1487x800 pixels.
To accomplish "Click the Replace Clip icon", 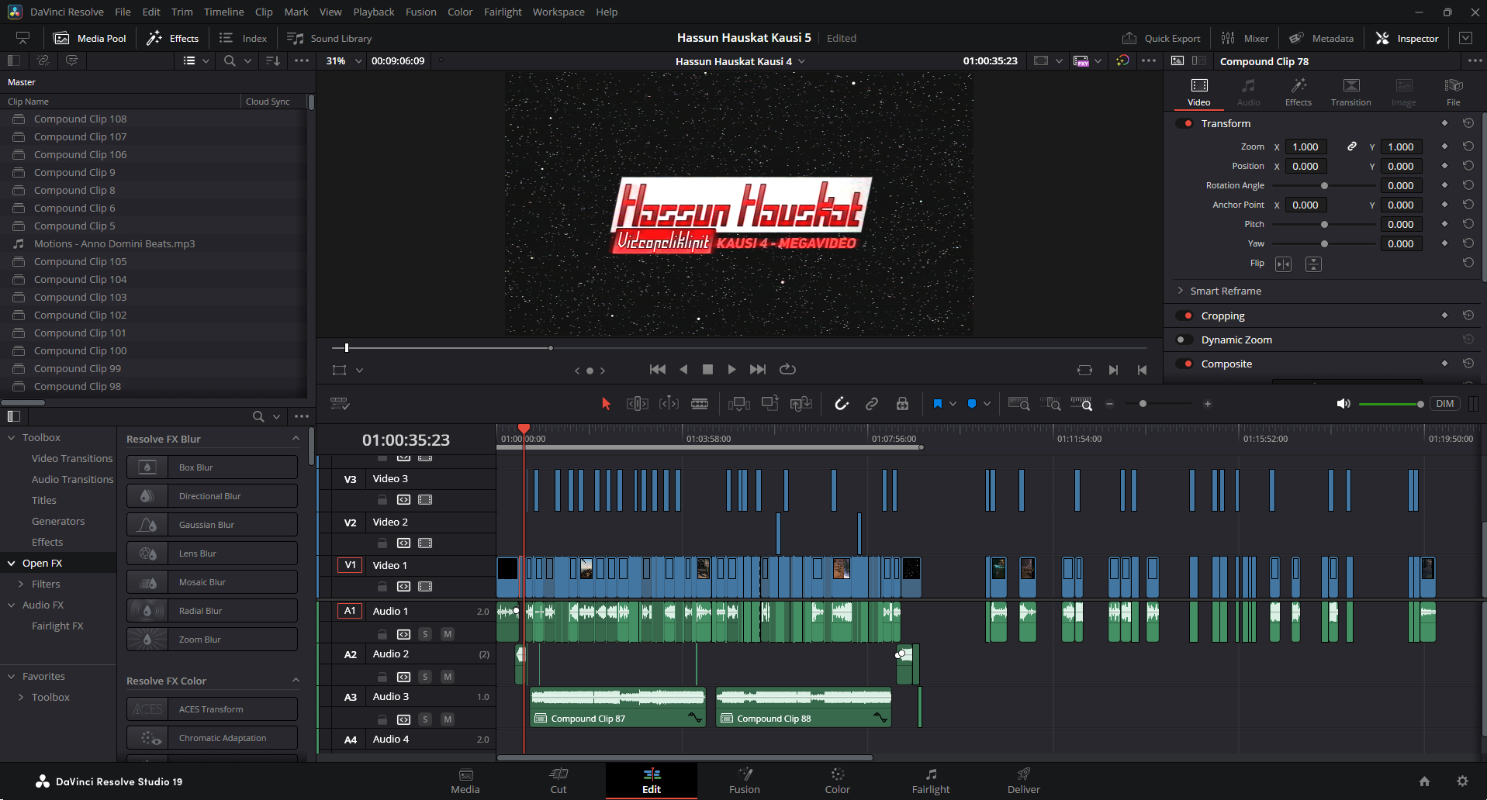I will tap(801, 404).
